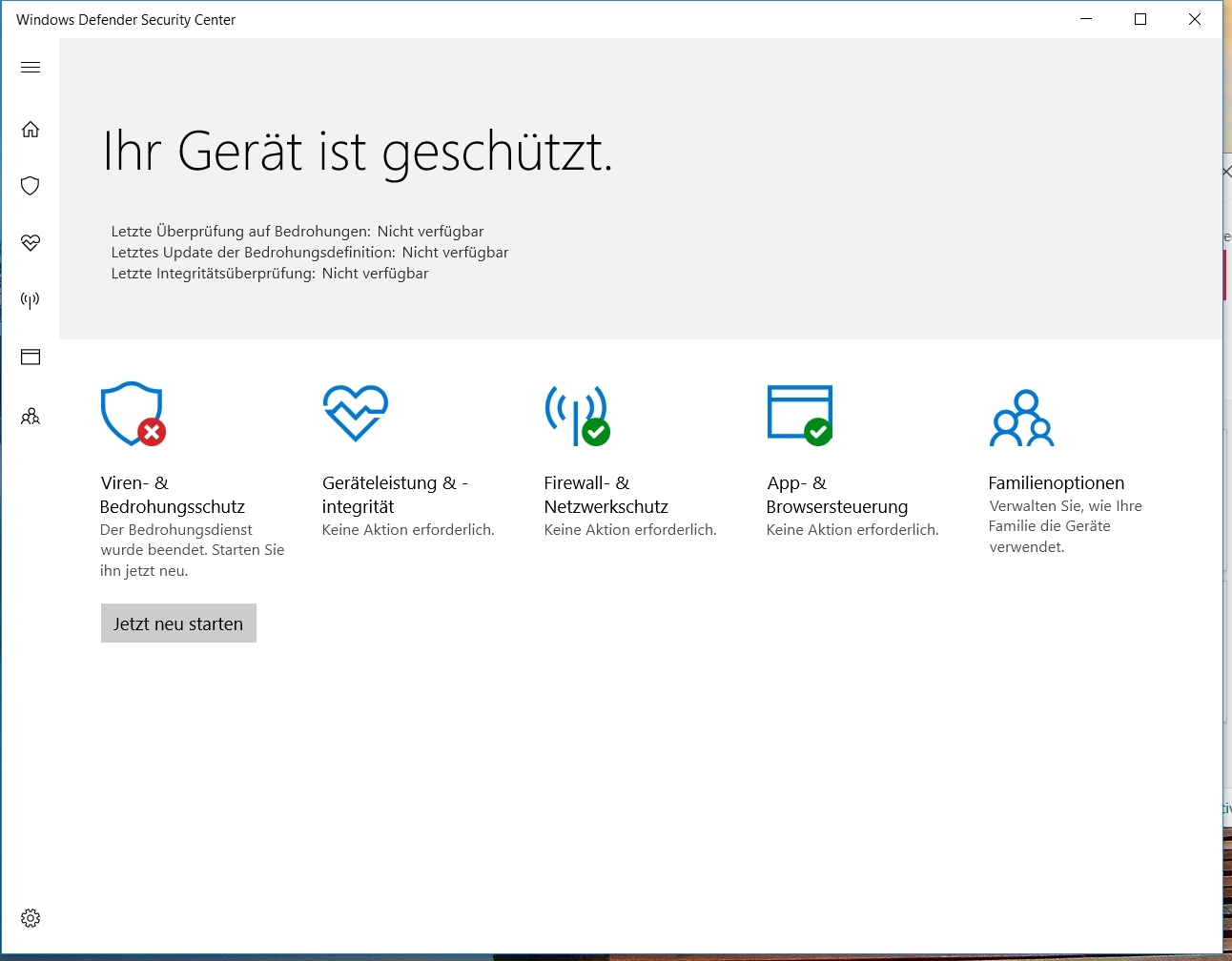
Task: Open the "Firewall- & Netzwerkschutz" heading
Action: (606, 495)
